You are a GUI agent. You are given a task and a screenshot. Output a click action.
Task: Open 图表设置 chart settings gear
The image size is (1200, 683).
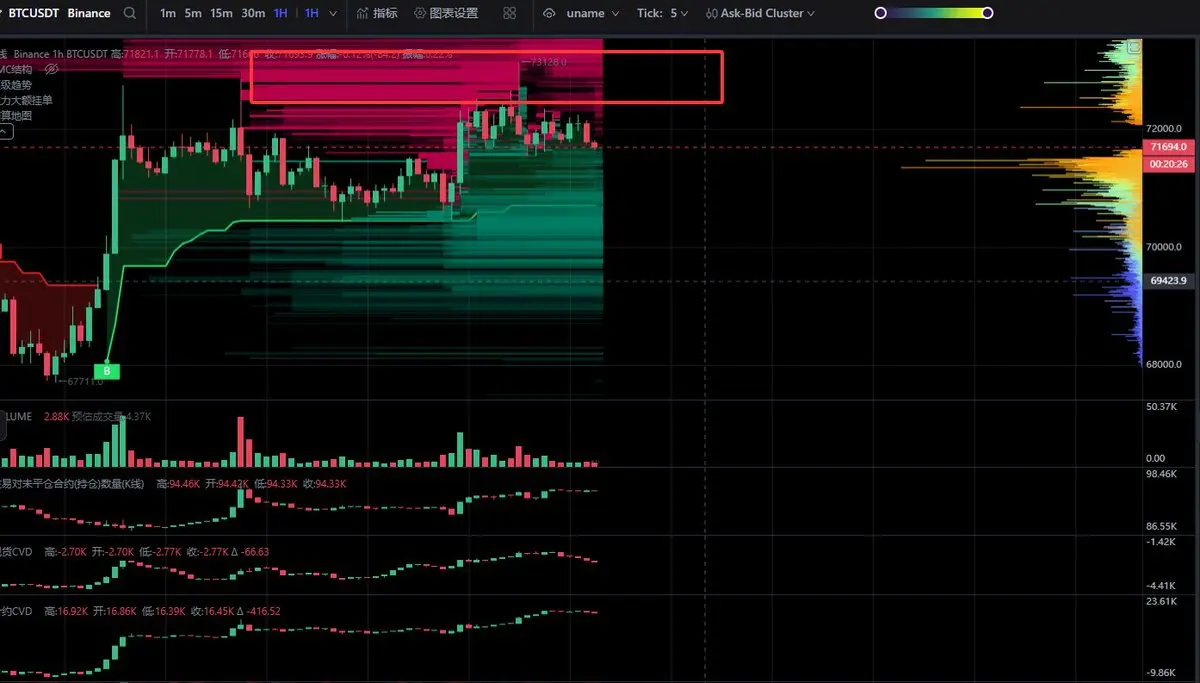pos(445,14)
